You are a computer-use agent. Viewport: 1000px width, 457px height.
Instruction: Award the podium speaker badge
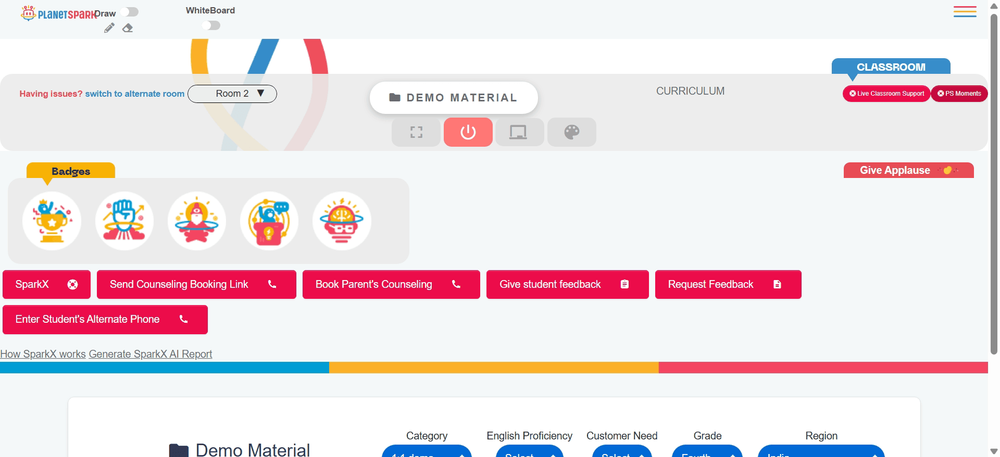point(269,221)
